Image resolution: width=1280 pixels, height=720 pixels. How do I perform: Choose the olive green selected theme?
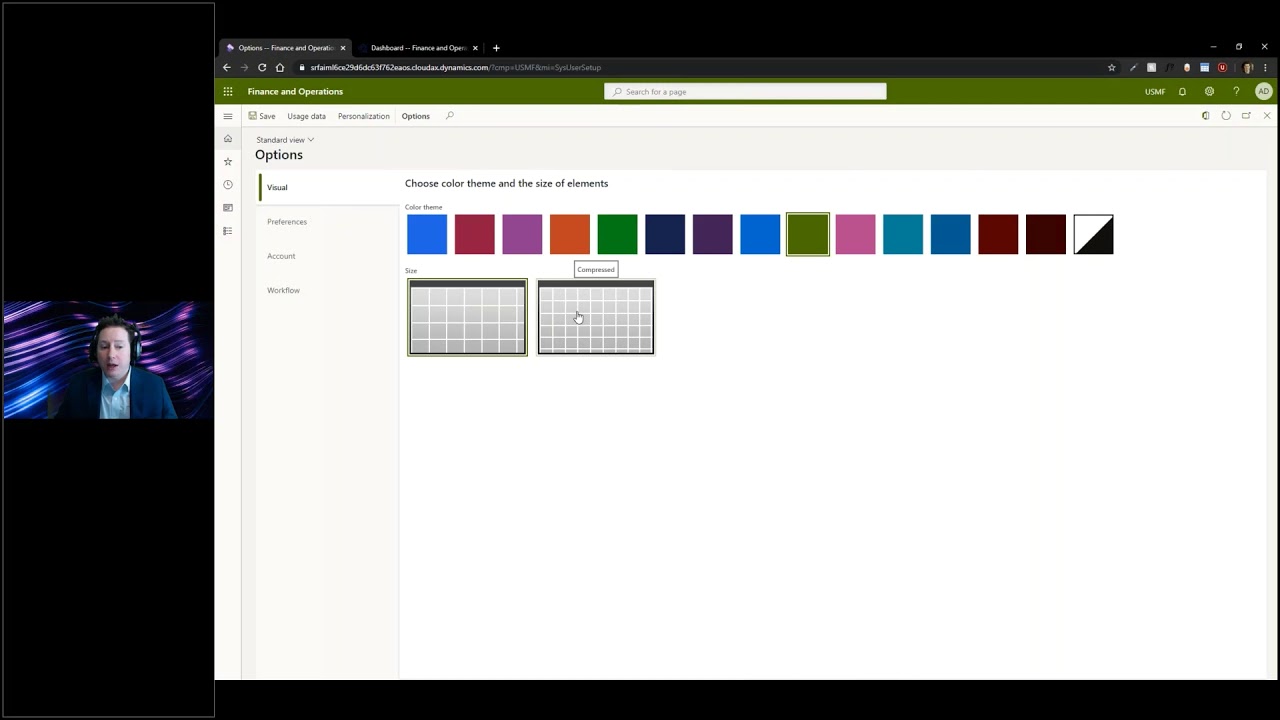(x=808, y=234)
